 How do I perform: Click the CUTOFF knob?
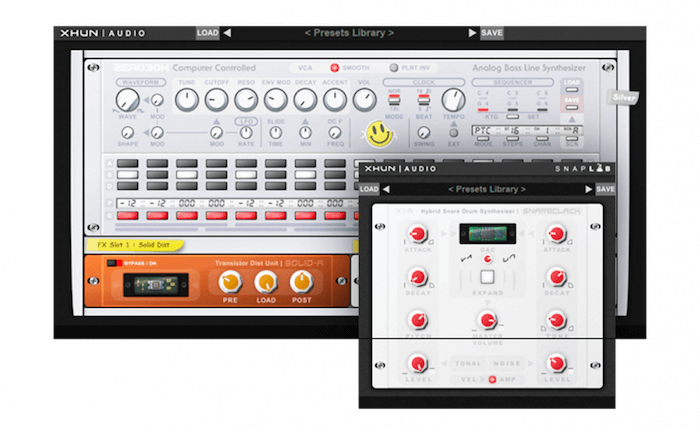[x=217, y=100]
